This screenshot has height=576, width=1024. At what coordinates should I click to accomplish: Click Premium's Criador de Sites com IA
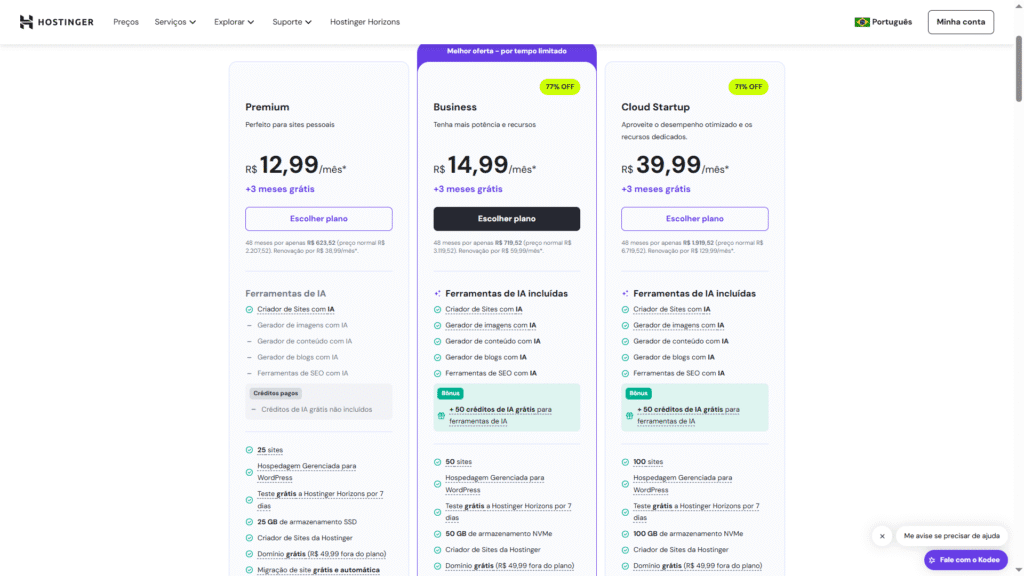295,310
